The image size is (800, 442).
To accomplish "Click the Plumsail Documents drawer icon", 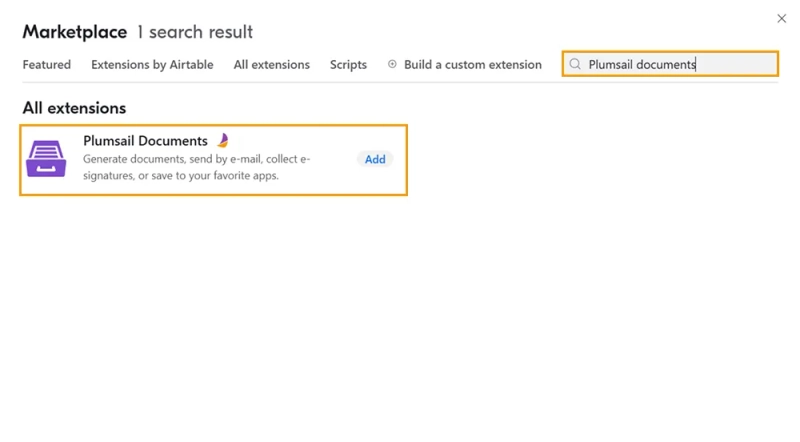I will pyautogui.click(x=46, y=159).
